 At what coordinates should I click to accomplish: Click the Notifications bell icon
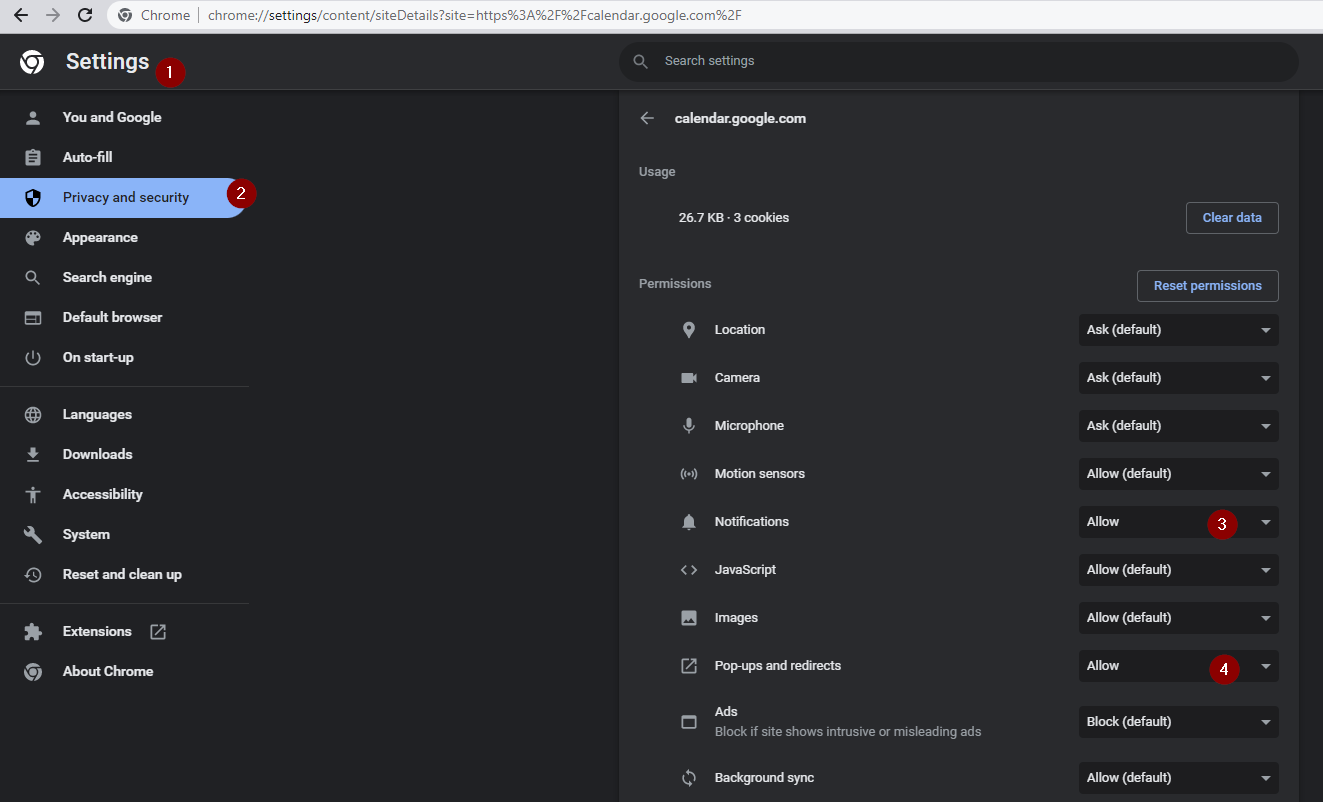pyautogui.click(x=688, y=521)
